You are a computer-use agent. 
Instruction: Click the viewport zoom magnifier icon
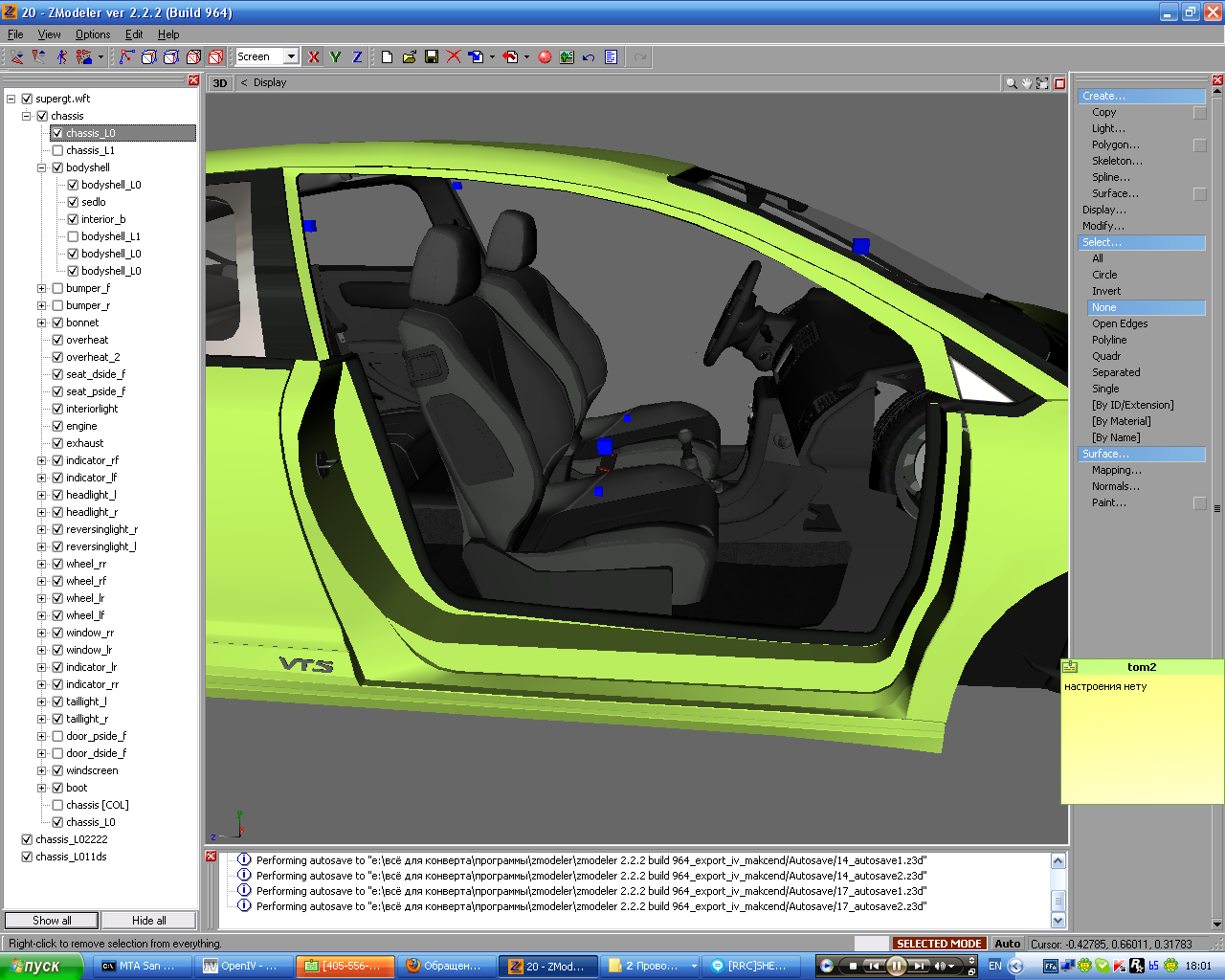(x=1011, y=83)
